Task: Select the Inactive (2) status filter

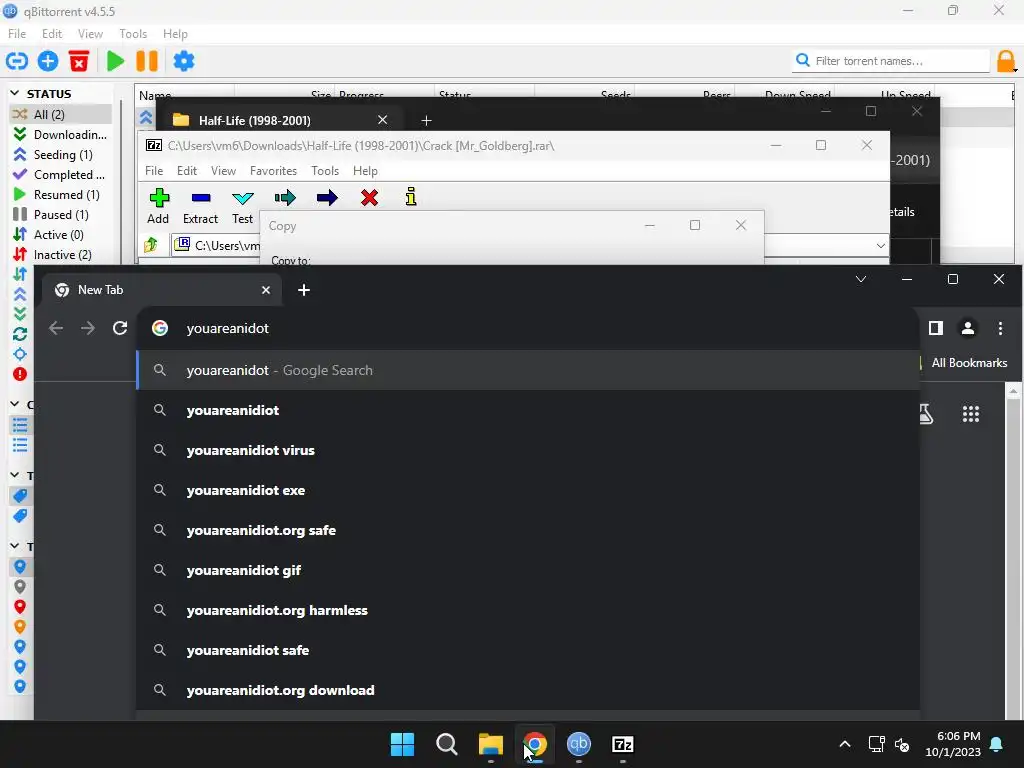Action: [60, 255]
